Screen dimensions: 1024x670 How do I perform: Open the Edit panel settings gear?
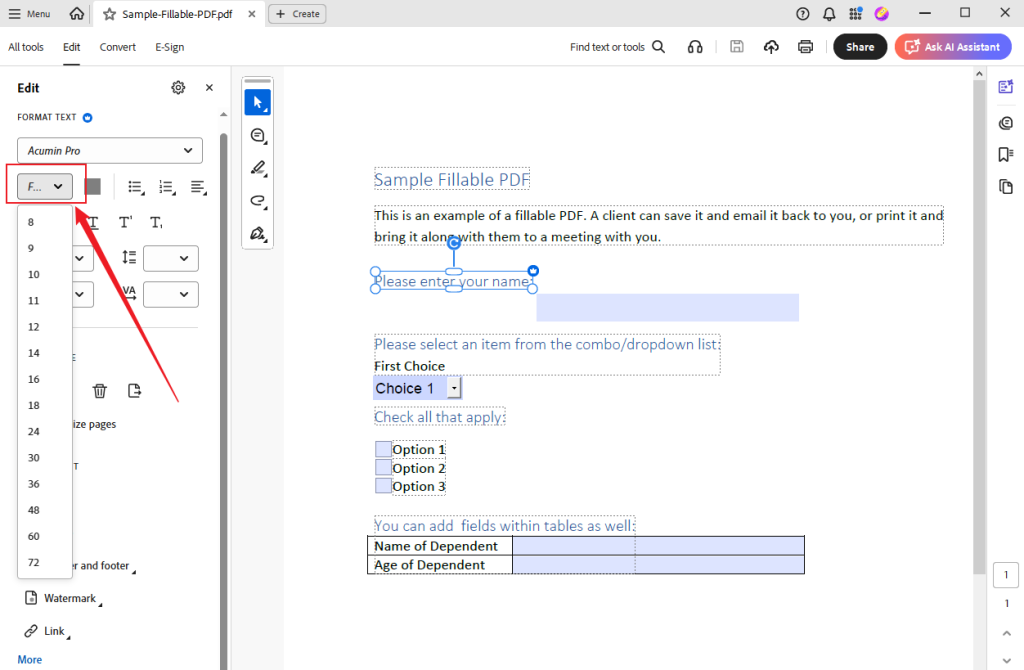coord(178,87)
